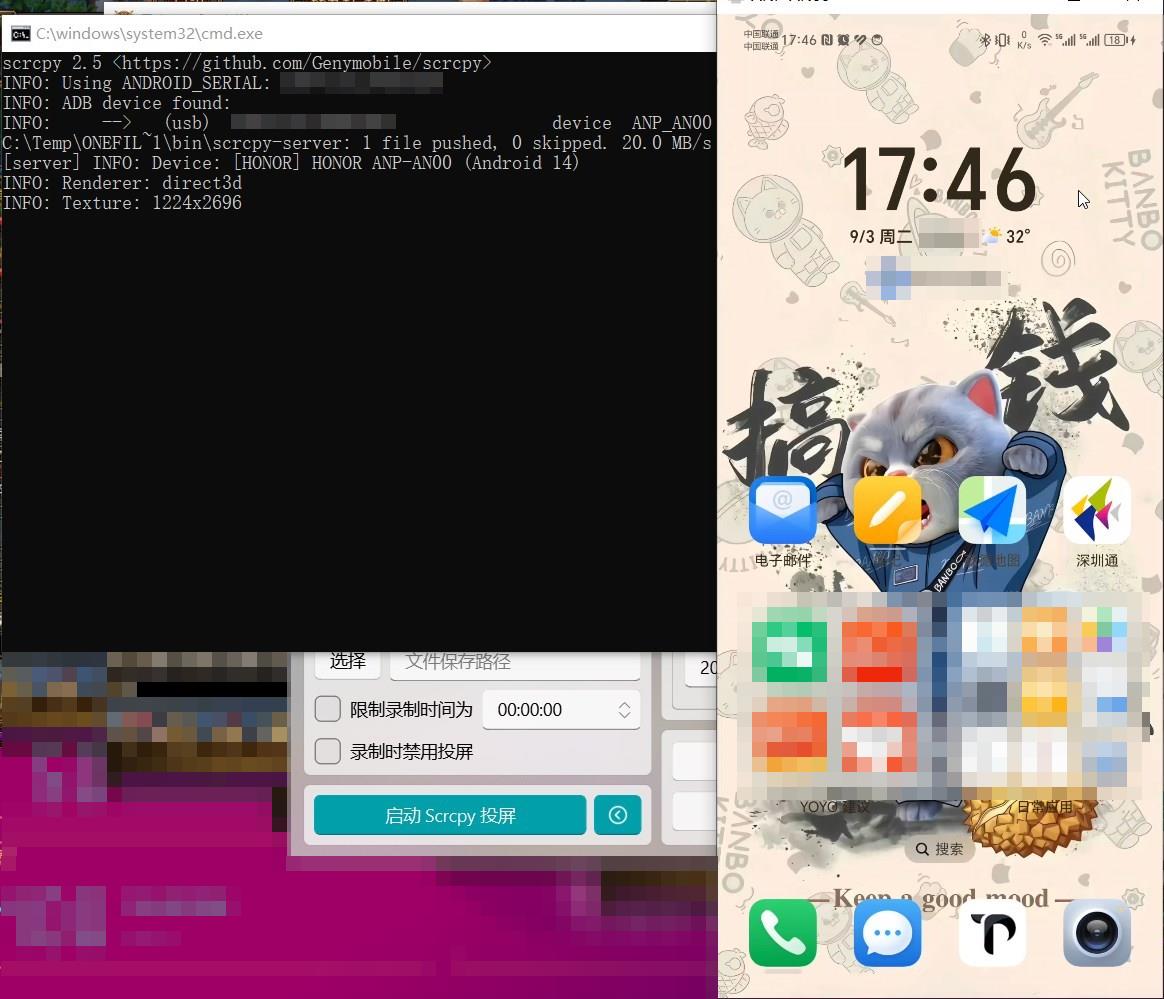Open the Messages app in the dock
The image size is (1164, 999).
(x=887, y=932)
